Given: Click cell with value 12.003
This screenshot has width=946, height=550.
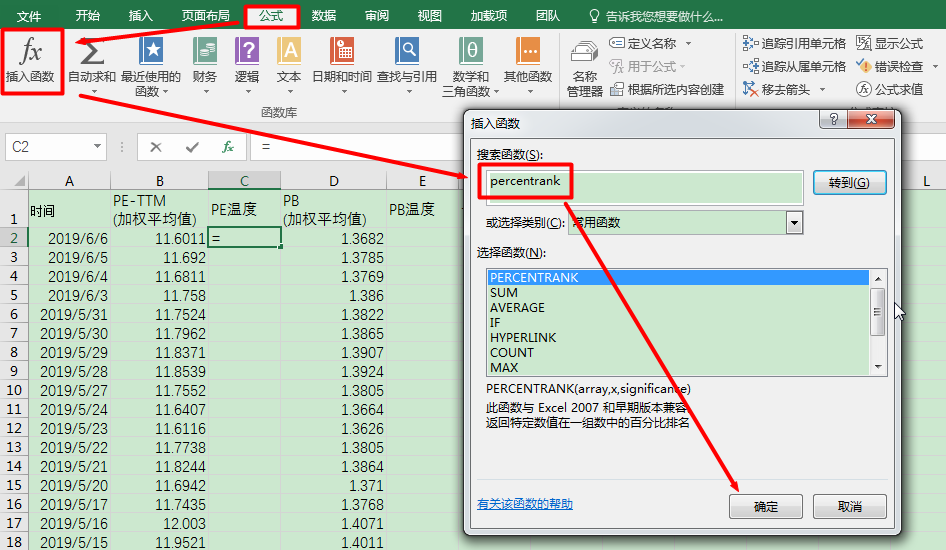Looking at the screenshot, I should pyautogui.click(x=159, y=523).
